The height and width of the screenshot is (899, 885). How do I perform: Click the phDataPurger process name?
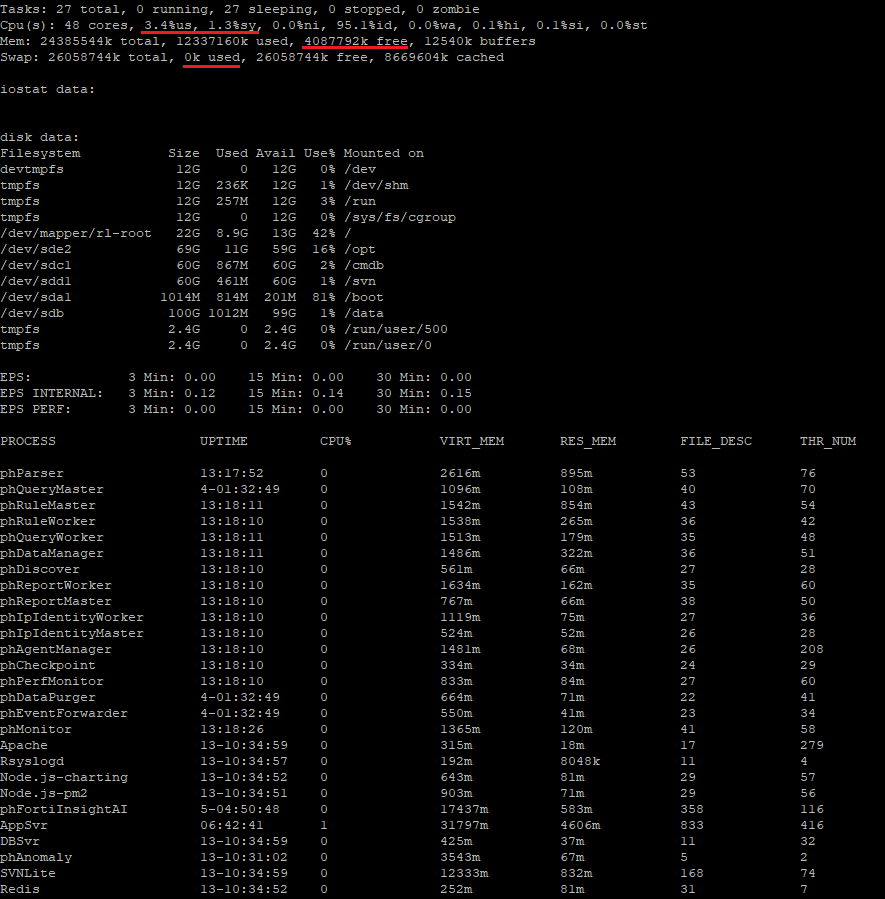pyautogui.click(x=48, y=698)
